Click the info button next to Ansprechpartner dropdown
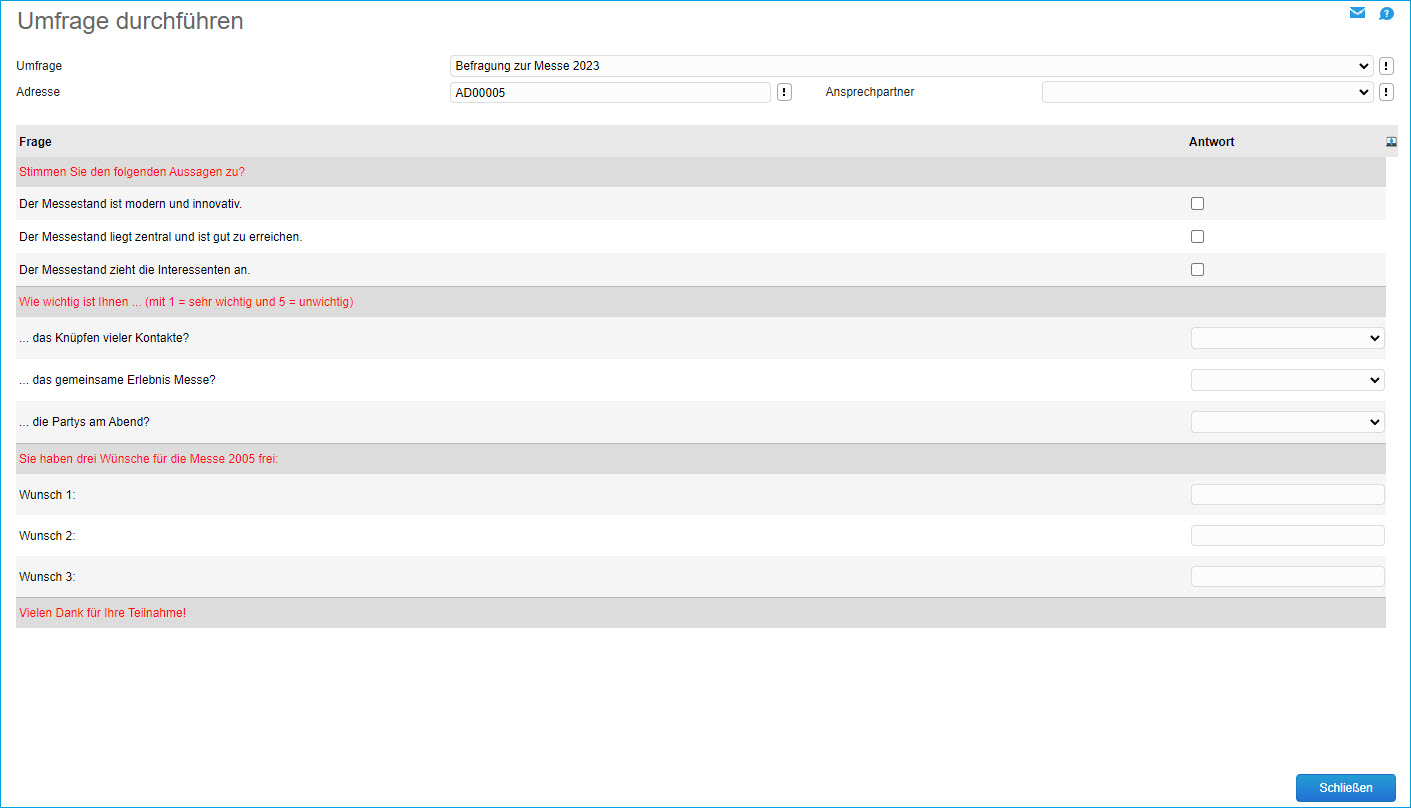 click(x=1386, y=92)
